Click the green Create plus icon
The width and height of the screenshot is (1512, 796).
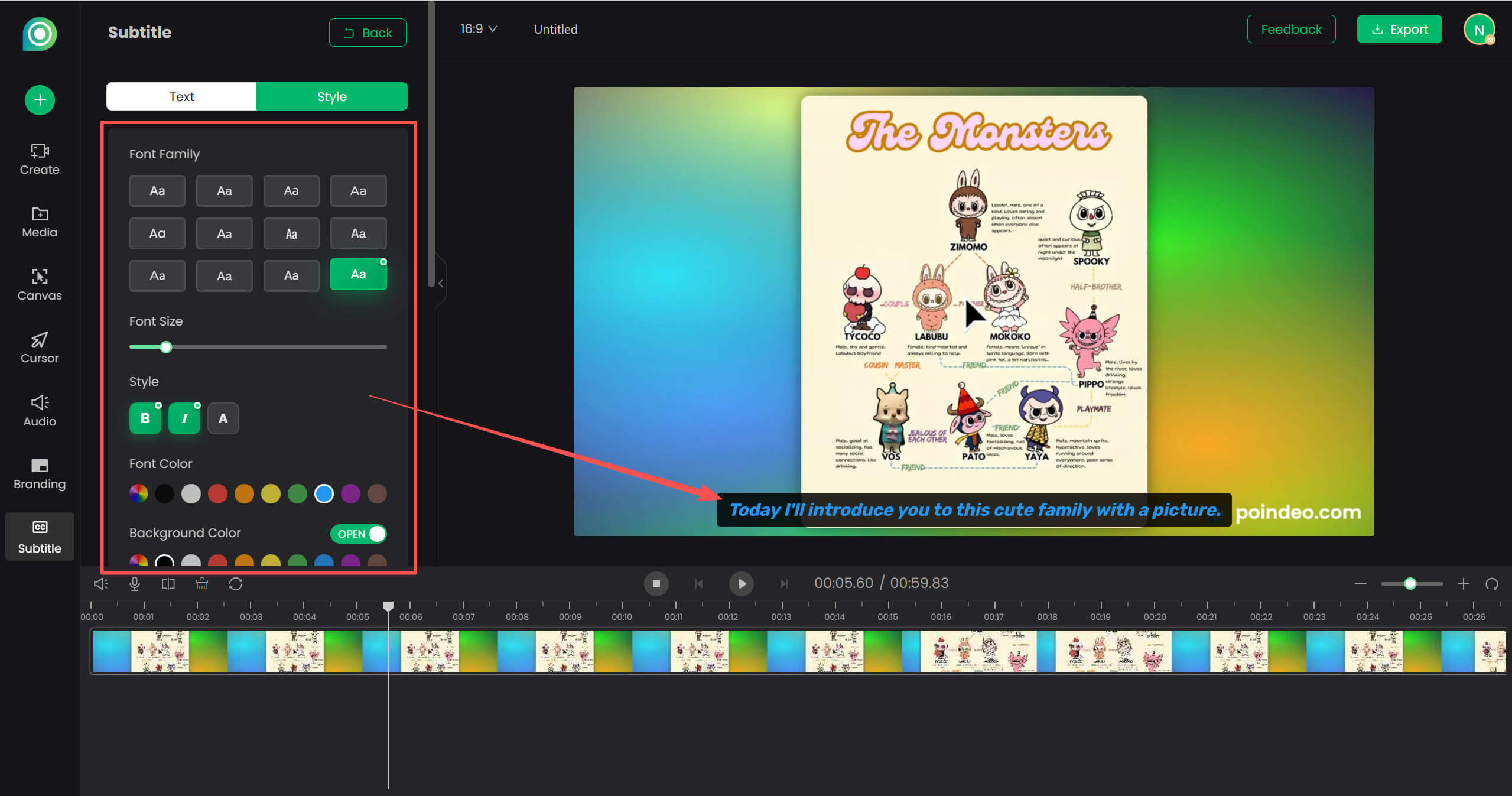[39, 100]
